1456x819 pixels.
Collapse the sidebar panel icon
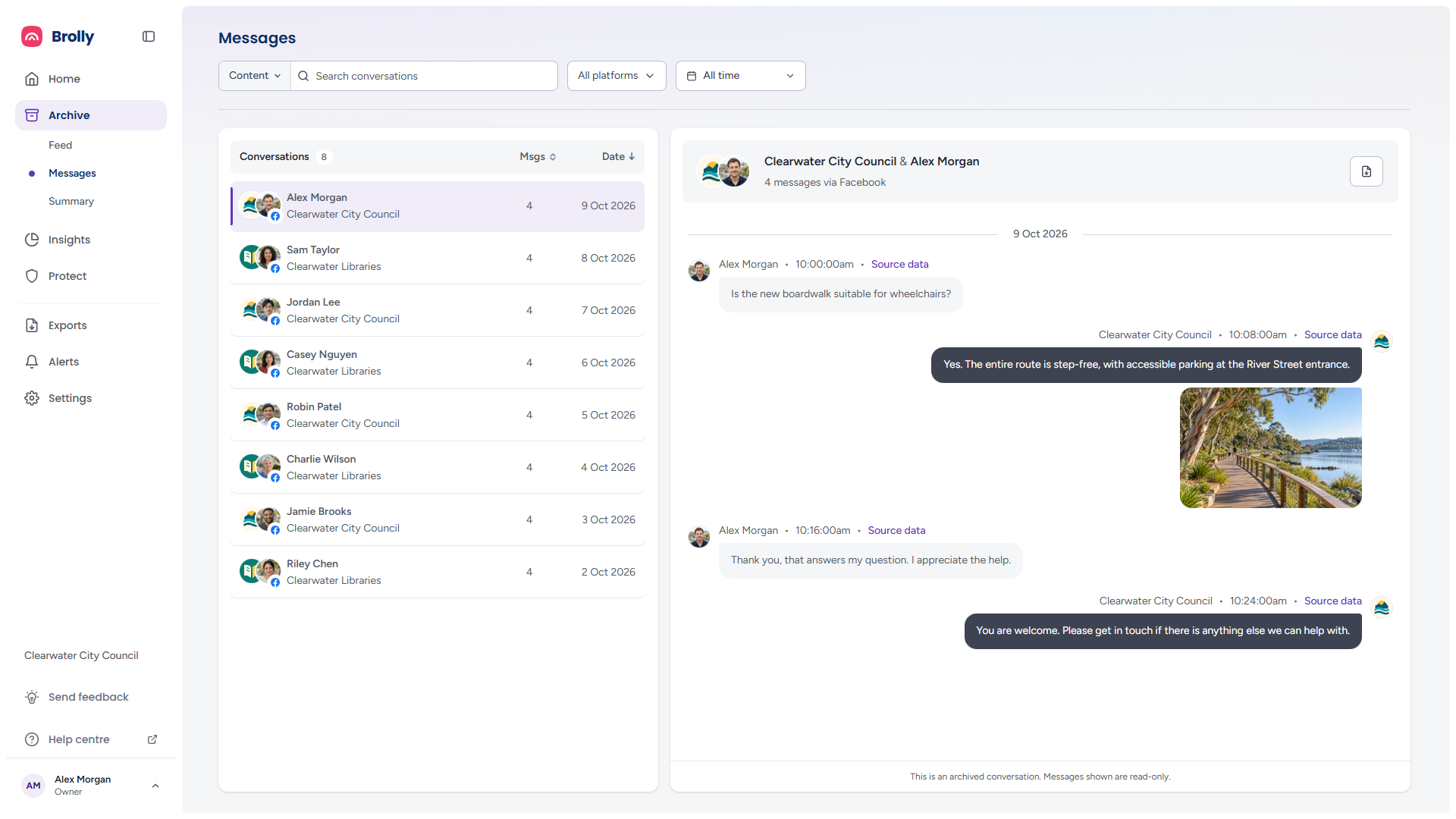point(149,36)
